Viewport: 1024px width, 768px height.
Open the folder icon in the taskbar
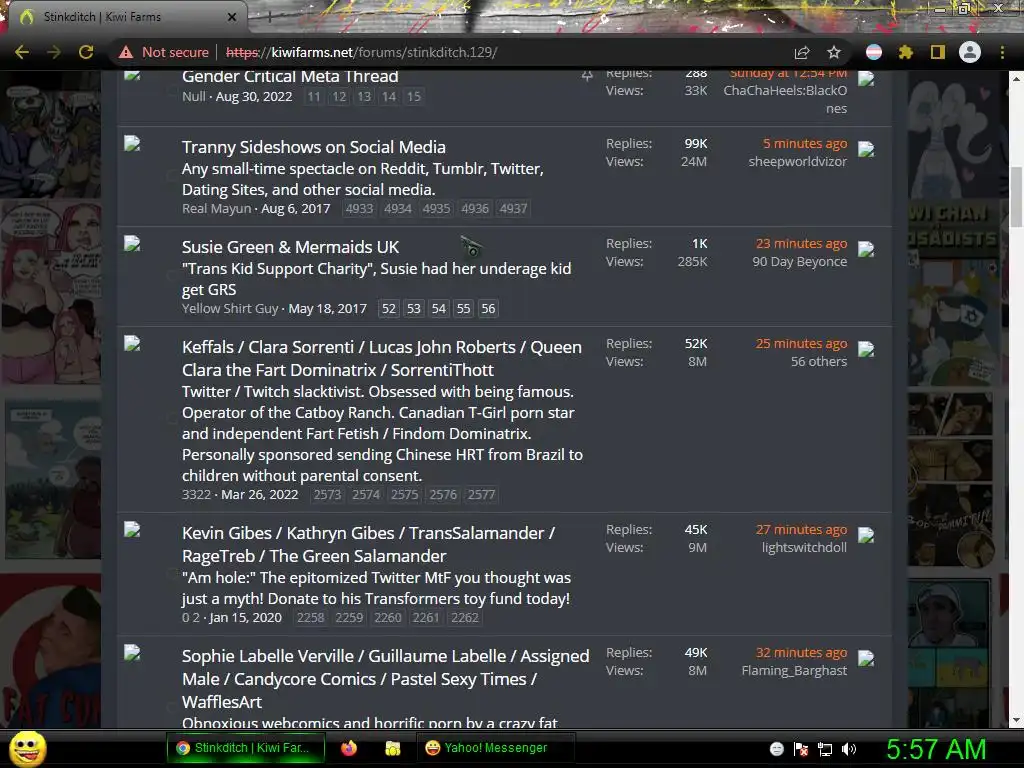coord(392,748)
